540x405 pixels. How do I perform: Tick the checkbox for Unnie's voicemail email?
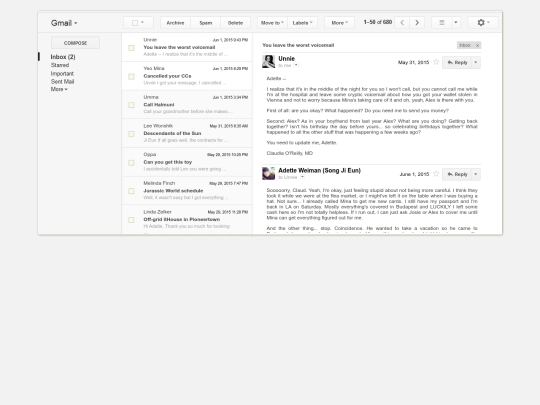(131, 48)
